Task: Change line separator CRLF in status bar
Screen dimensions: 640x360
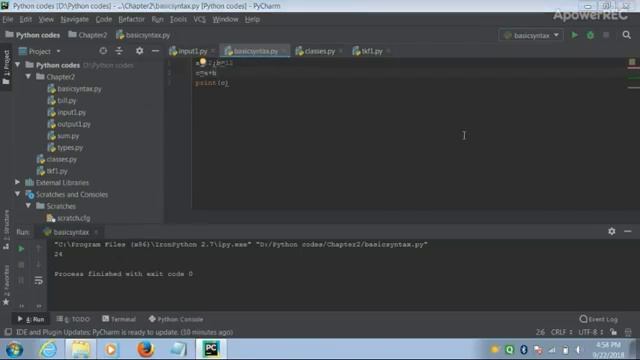Action: pos(562,332)
